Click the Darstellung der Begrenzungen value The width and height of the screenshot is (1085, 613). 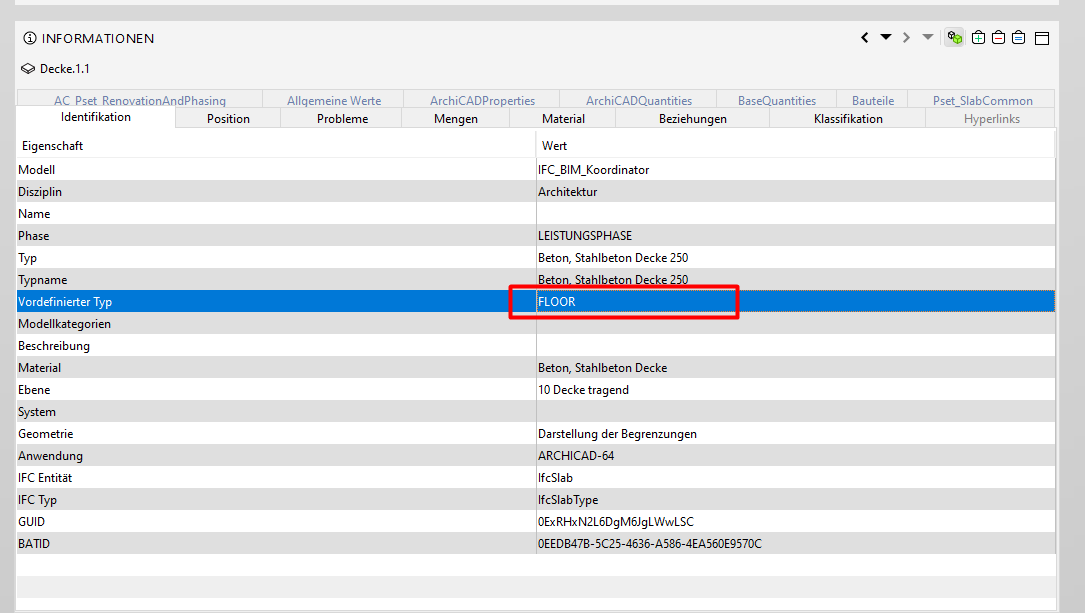pyautogui.click(x=617, y=434)
